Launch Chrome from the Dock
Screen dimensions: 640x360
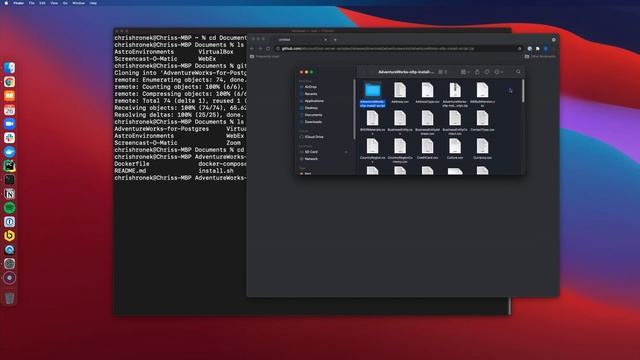[9, 82]
